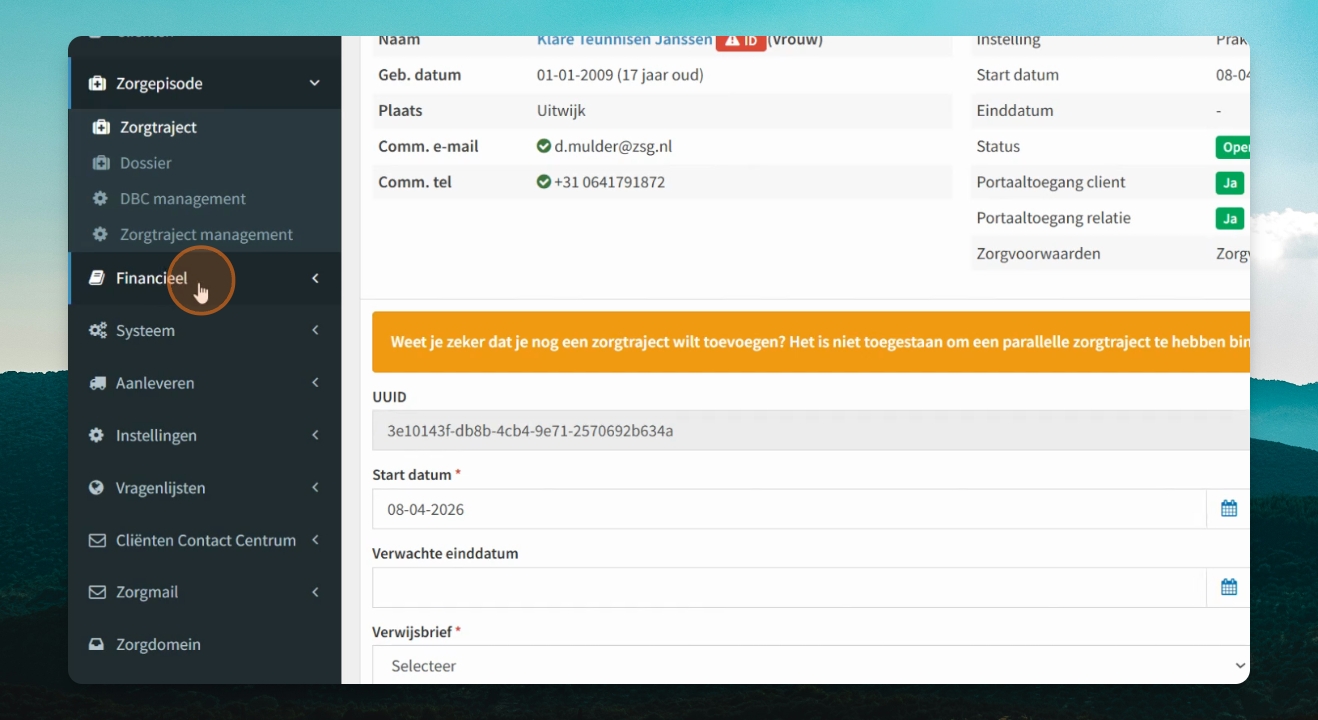Image resolution: width=1318 pixels, height=720 pixels.
Task: Click the read-only UUID field
Action: 811,431
